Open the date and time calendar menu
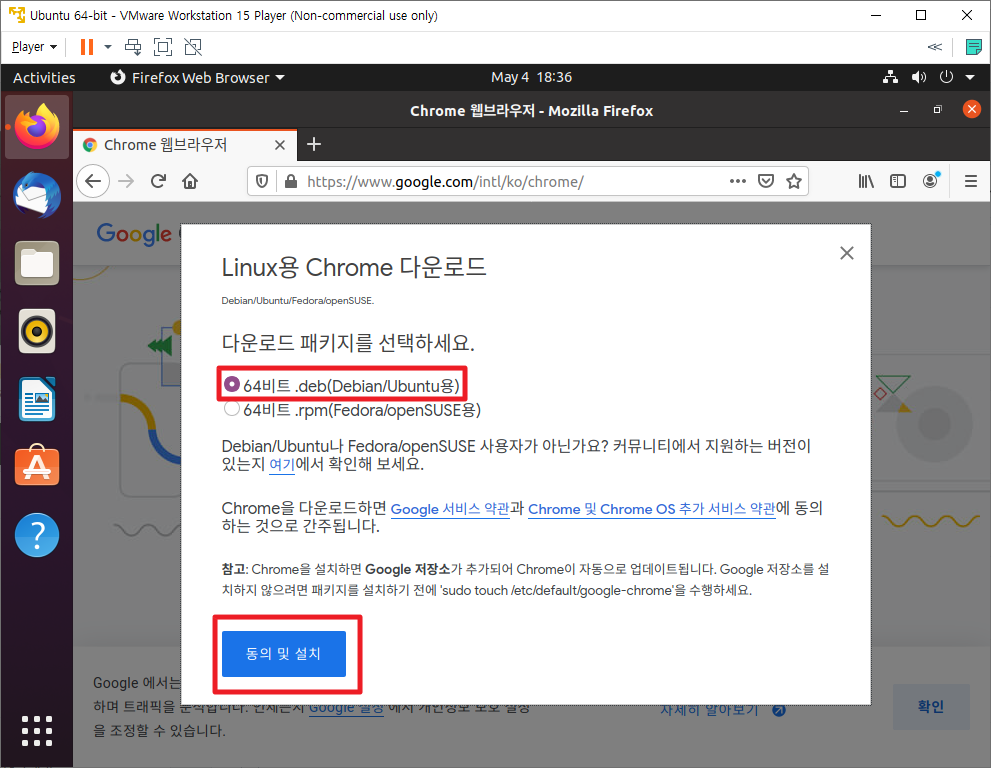This screenshot has width=991, height=768. [x=532, y=77]
